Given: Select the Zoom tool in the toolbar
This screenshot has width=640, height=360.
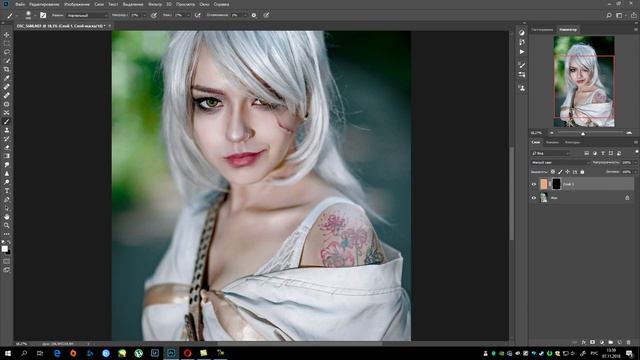Looking at the screenshot, I should [7, 225].
